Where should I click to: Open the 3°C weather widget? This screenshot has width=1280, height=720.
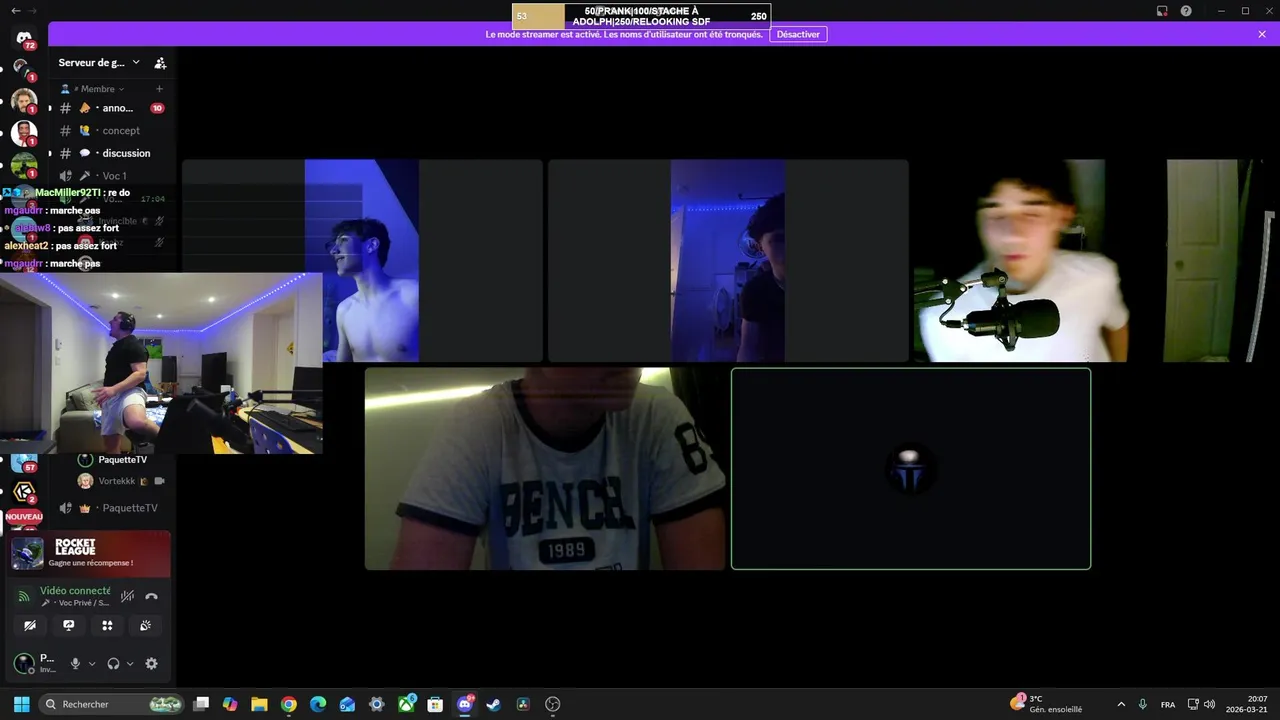click(1048, 704)
